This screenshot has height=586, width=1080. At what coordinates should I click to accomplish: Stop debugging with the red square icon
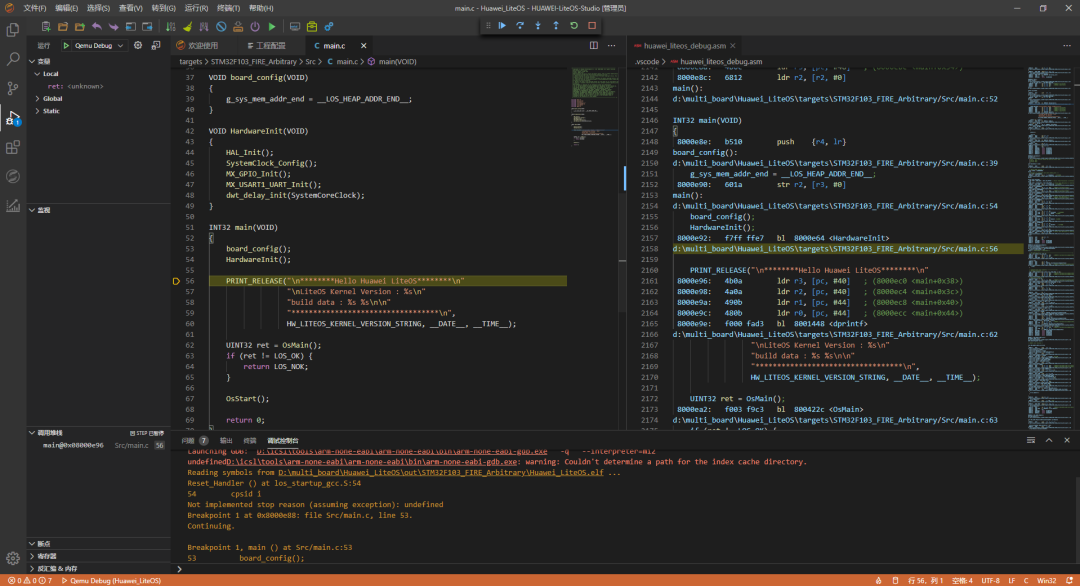(592, 25)
